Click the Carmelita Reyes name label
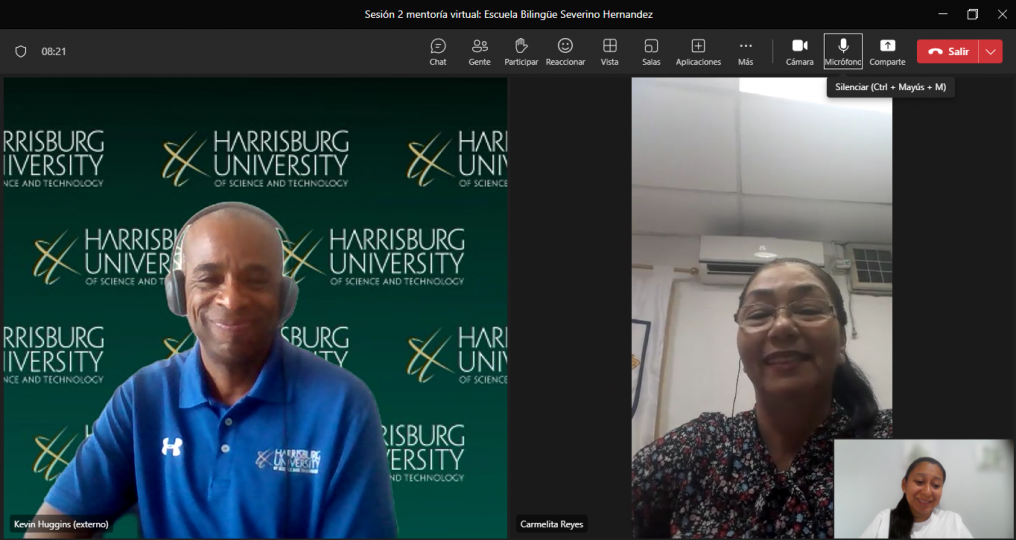The height and width of the screenshot is (540, 1016). coord(551,524)
